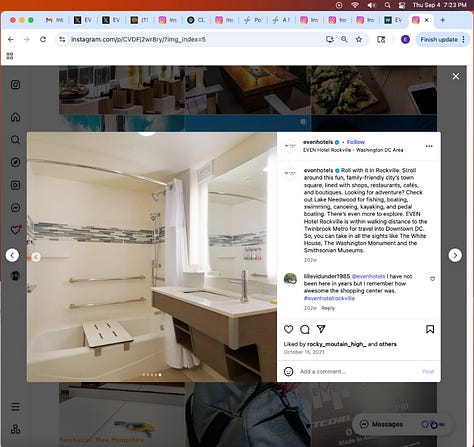
Task: Close the post overlay with X
Action: coord(456,76)
